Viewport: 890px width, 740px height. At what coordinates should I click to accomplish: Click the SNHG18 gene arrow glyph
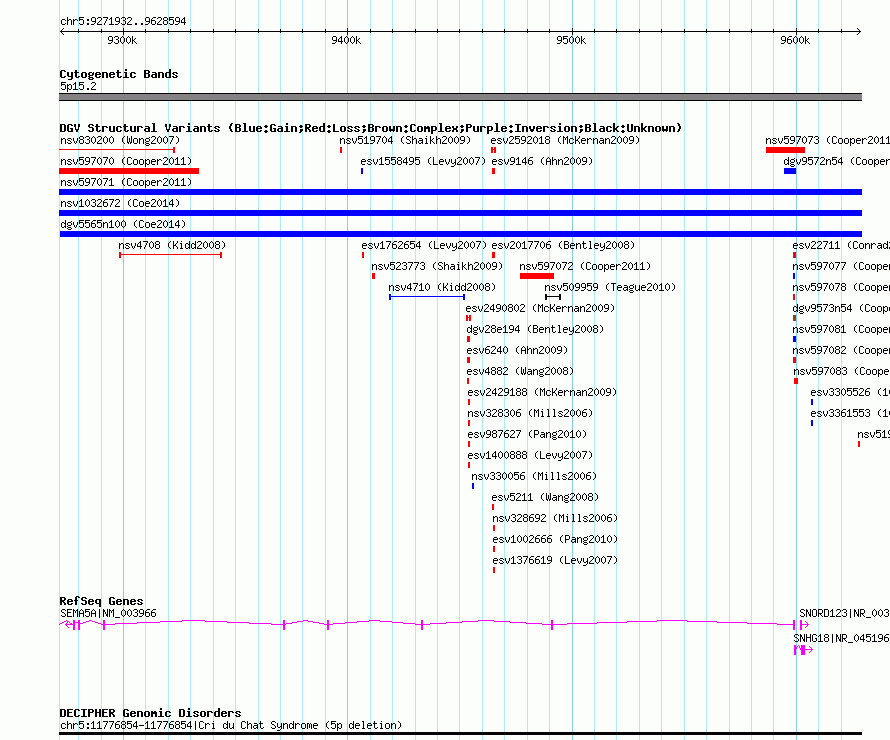[x=802, y=650]
